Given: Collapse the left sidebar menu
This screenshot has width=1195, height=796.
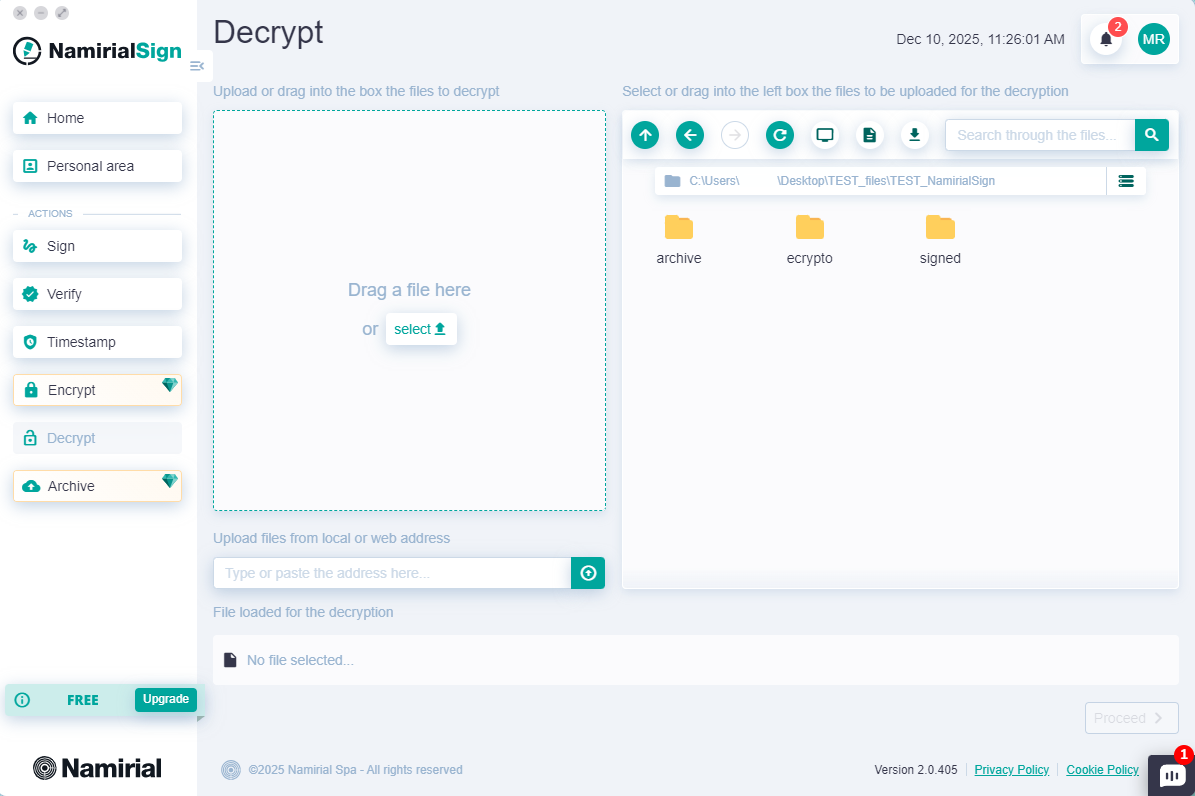Looking at the screenshot, I should point(197,66).
